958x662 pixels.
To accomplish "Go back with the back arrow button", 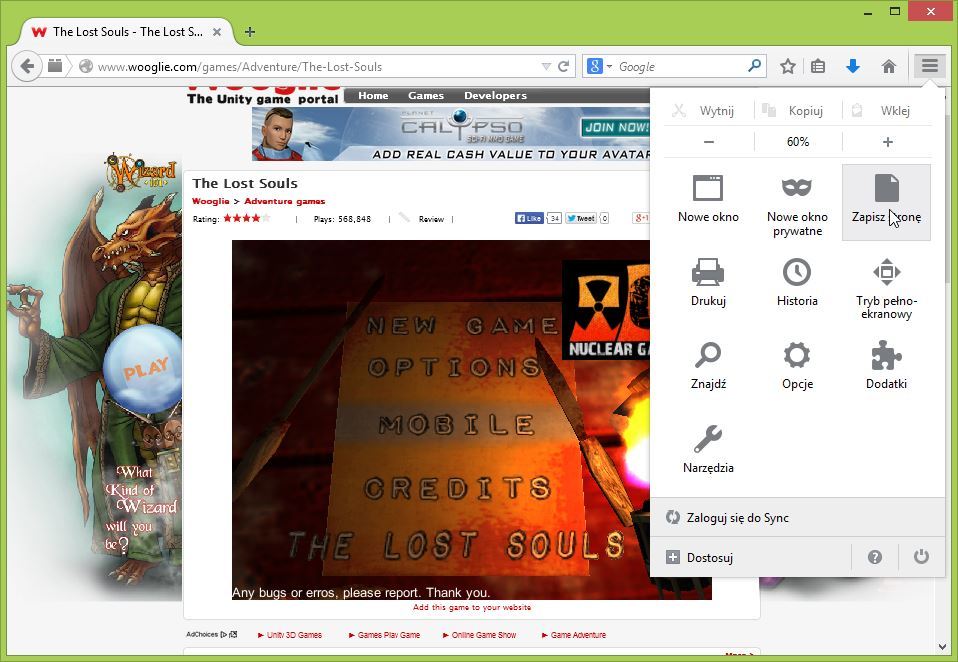I will [27, 65].
